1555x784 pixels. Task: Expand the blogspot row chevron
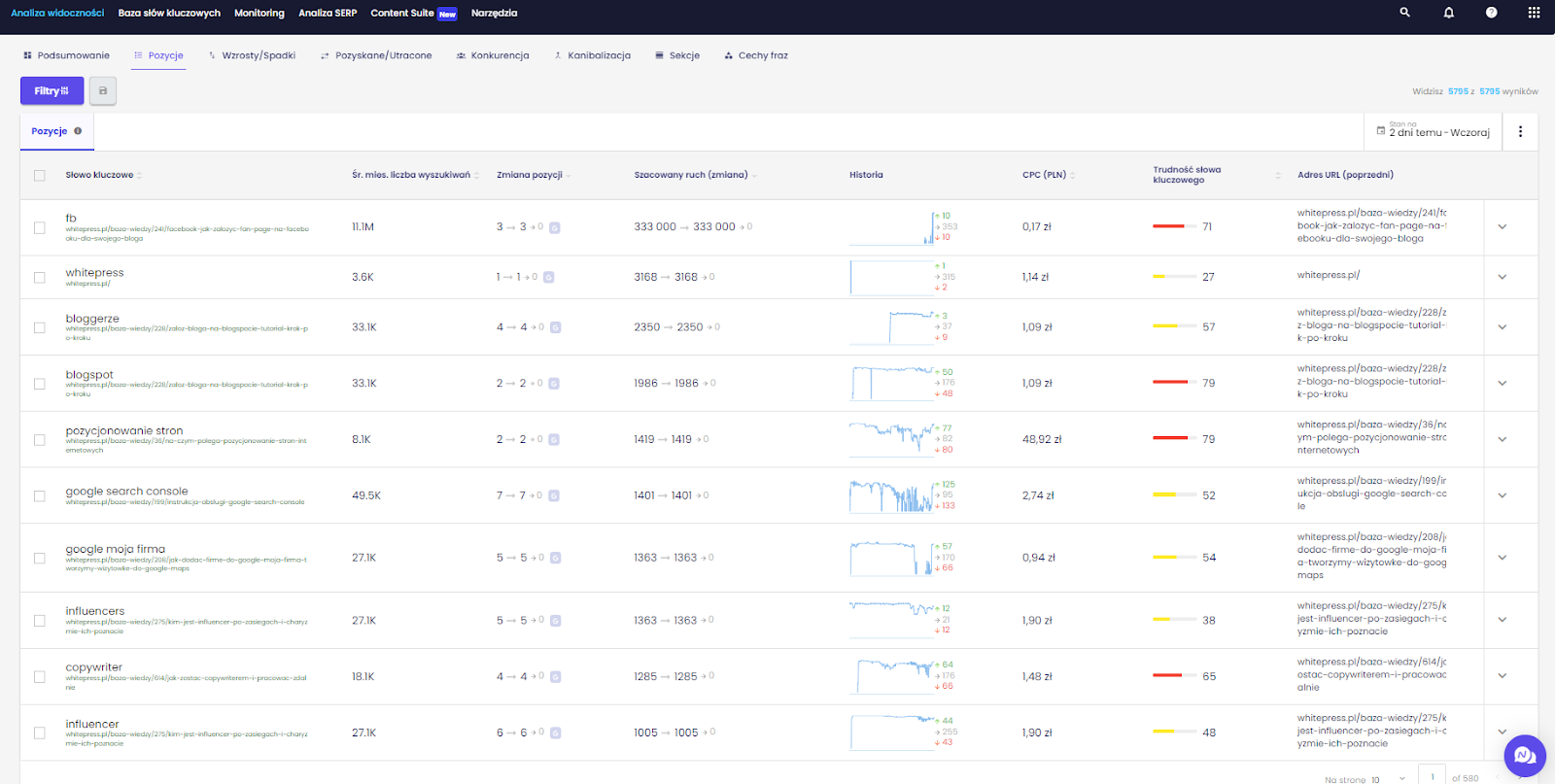1503,384
